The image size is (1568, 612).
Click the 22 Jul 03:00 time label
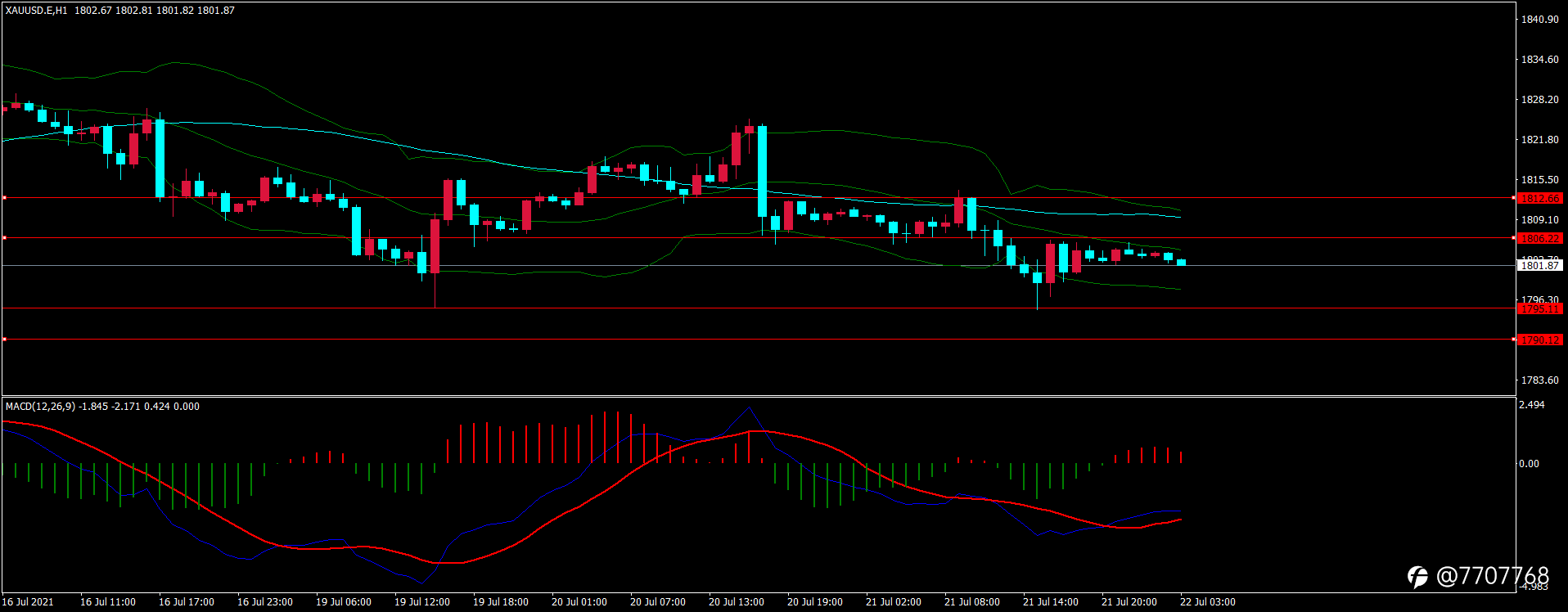[1208, 601]
